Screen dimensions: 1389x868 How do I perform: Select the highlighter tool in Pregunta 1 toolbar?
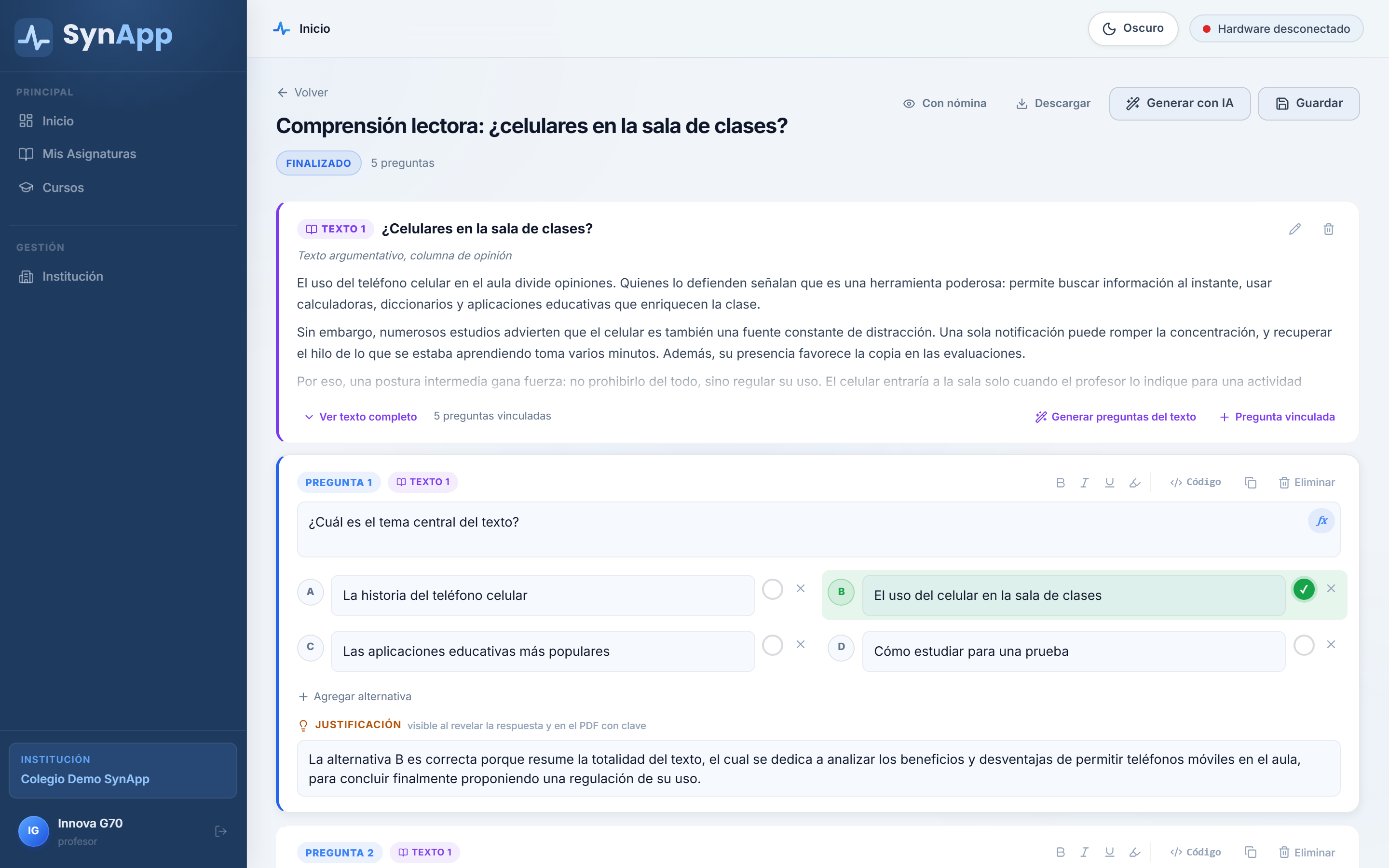pos(1135,483)
